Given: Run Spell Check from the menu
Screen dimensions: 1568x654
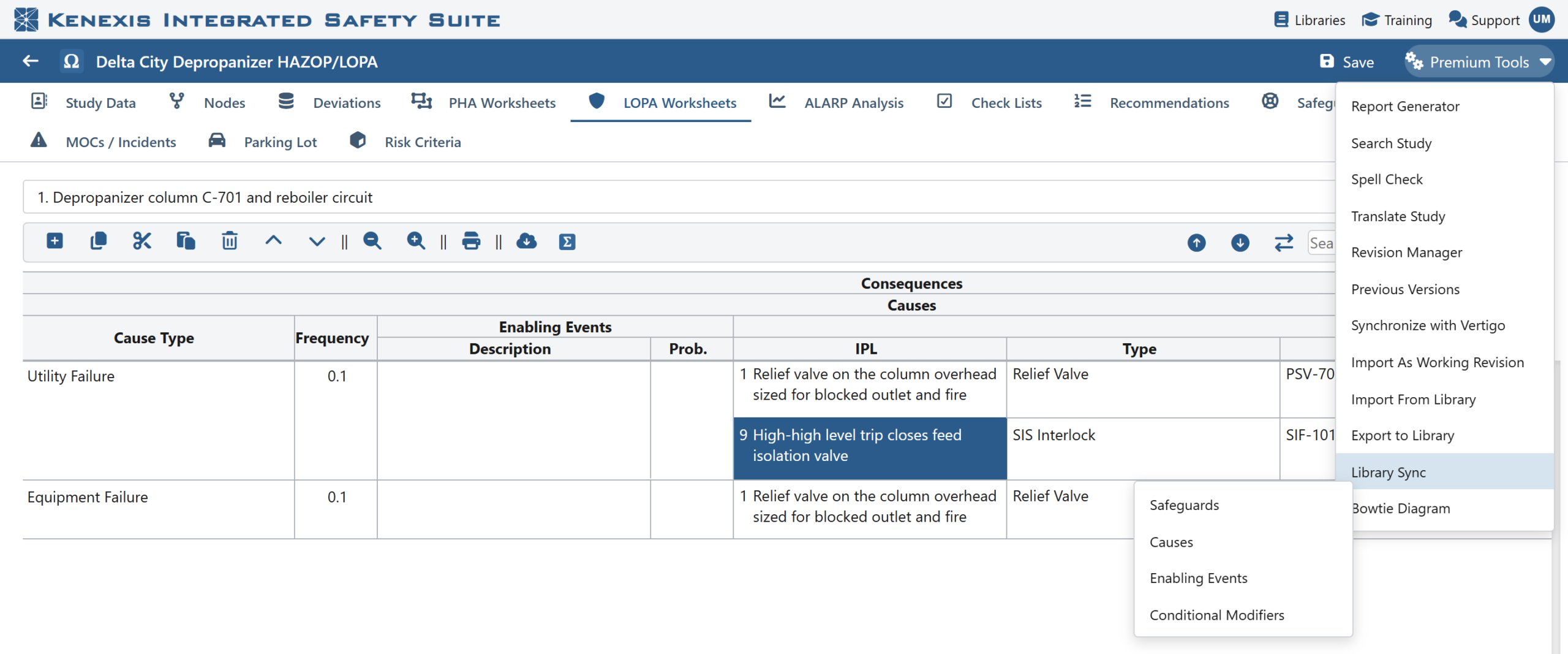Looking at the screenshot, I should pyautogui.click(x=1445, y=179).
